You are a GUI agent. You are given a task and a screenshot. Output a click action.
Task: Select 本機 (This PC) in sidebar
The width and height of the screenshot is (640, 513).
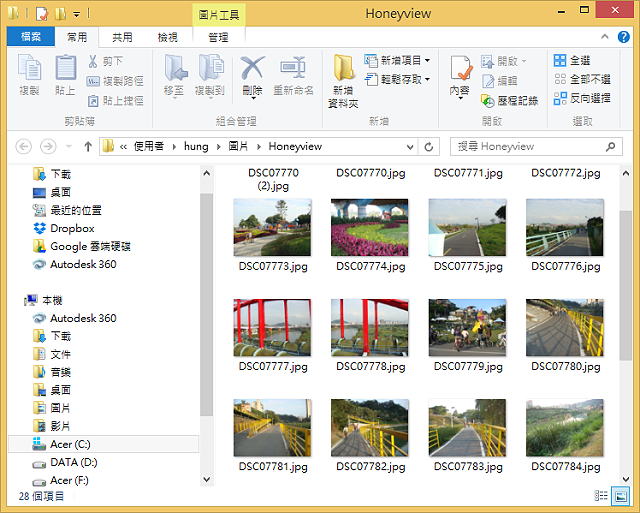(43, 300)
